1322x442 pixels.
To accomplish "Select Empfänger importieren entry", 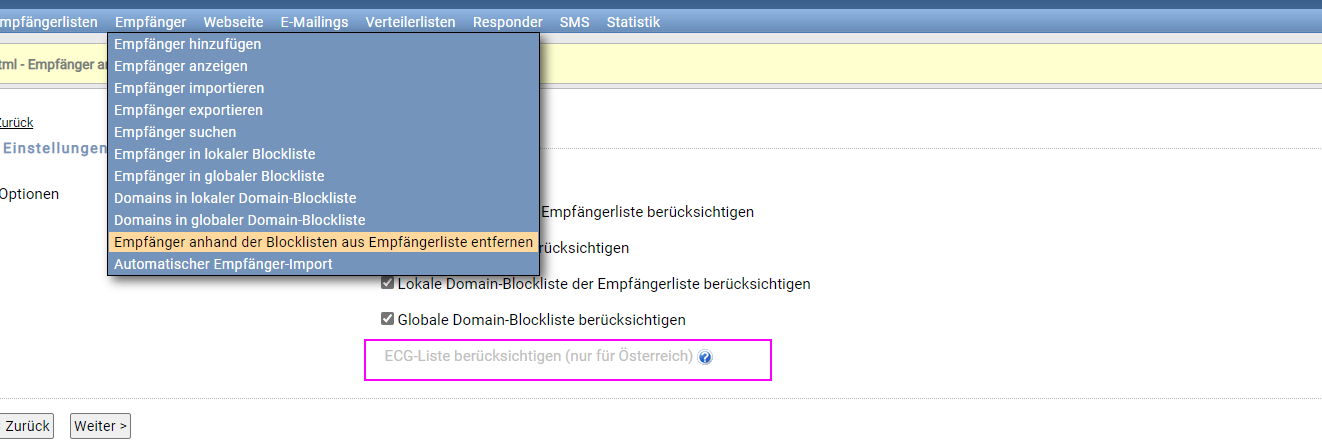I will tap(323, 88).
